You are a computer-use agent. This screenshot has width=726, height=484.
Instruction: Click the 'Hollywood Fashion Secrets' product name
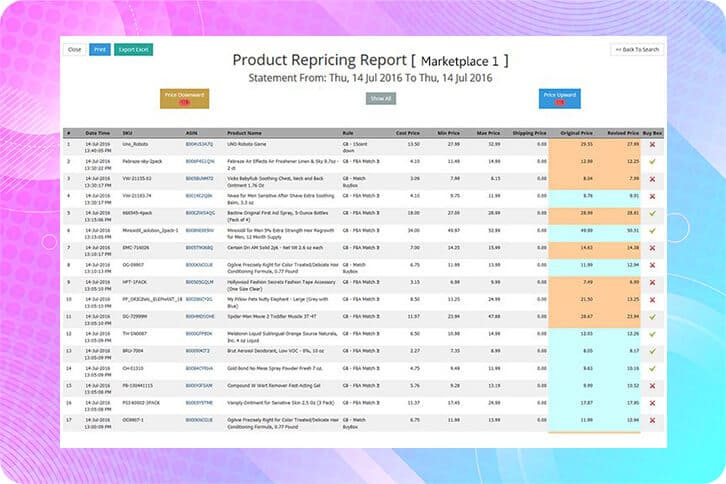point(281,285)
